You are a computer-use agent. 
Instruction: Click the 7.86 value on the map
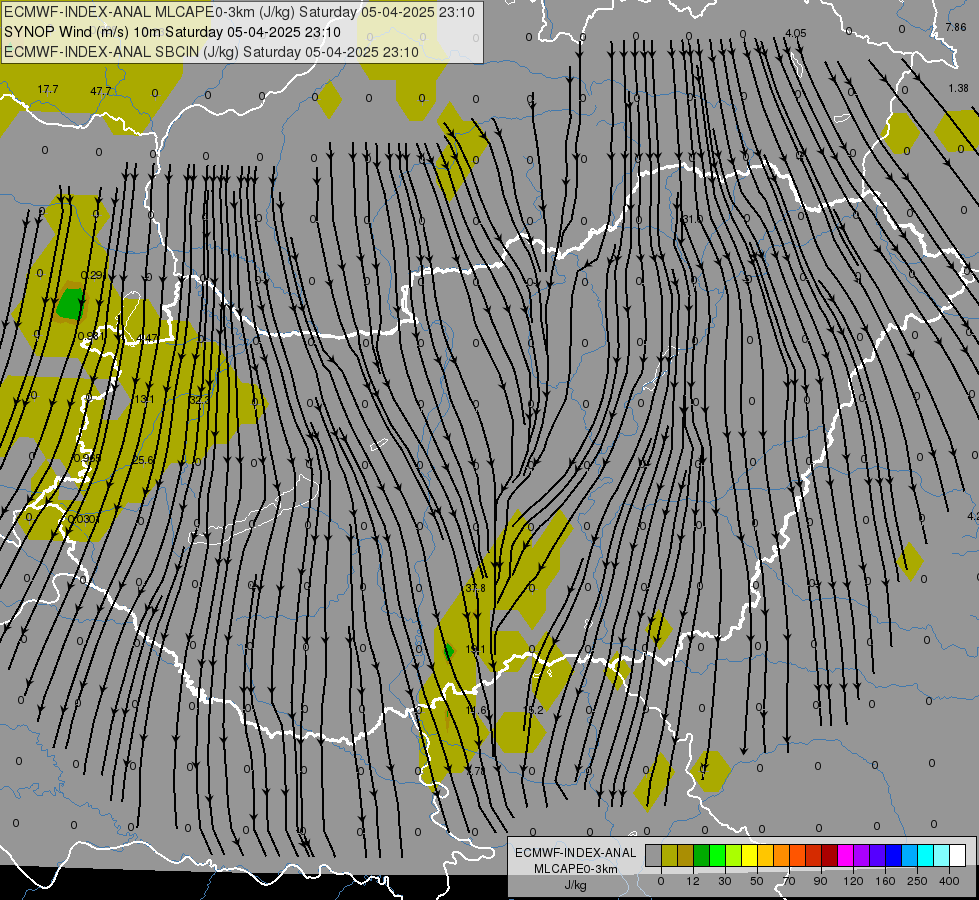(x=956, y=27)
